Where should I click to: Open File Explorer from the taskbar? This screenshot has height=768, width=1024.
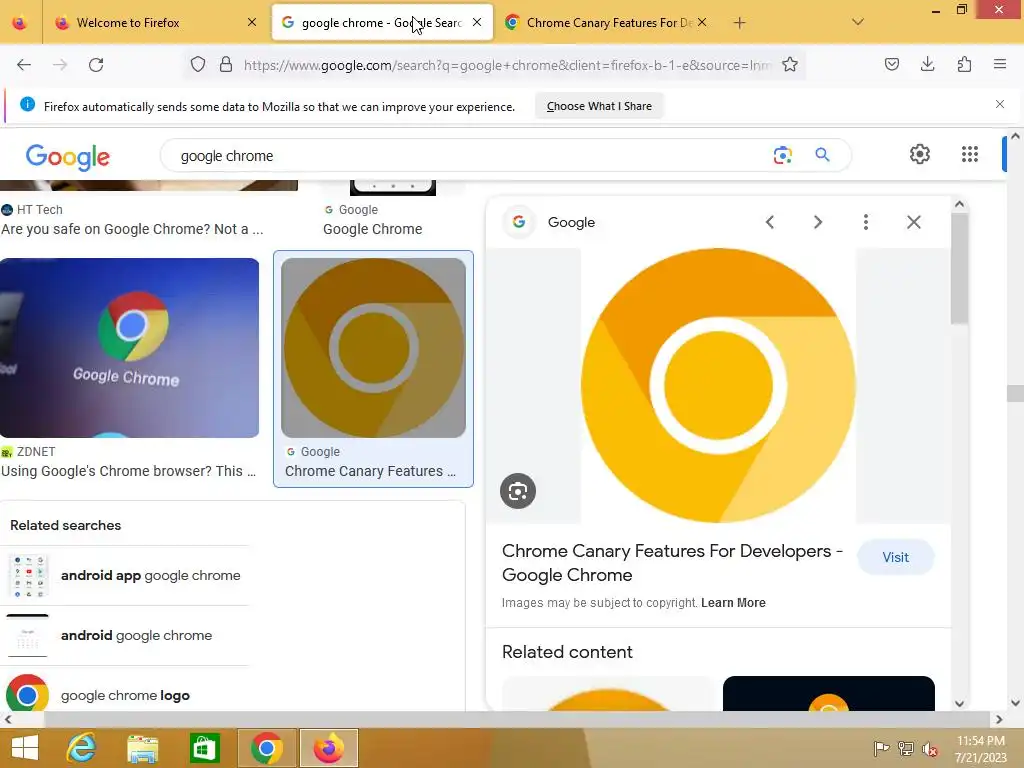pos(142,748)
